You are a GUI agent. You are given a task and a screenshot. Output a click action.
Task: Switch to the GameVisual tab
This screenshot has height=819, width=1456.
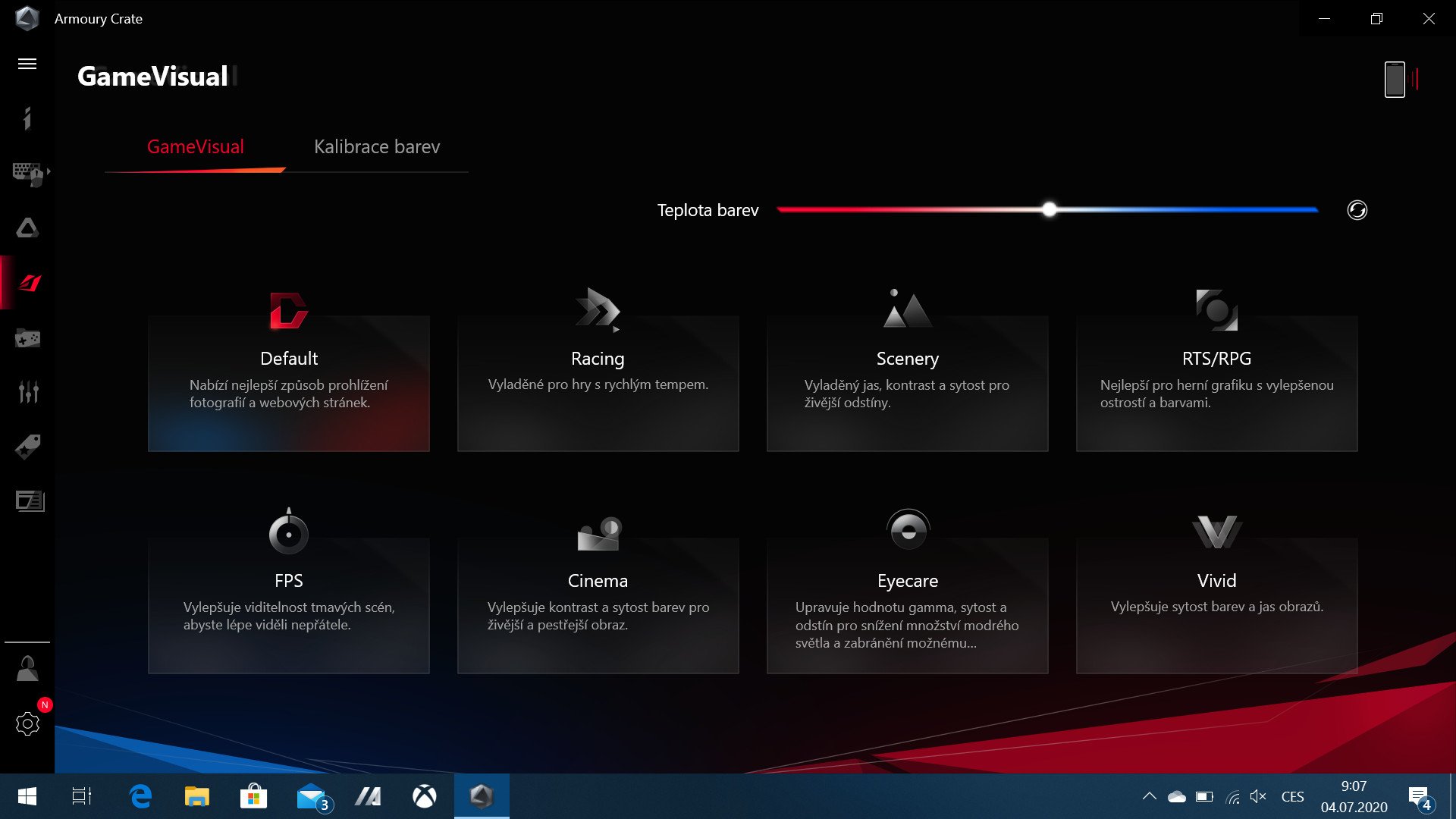click(x=196, y=146)
